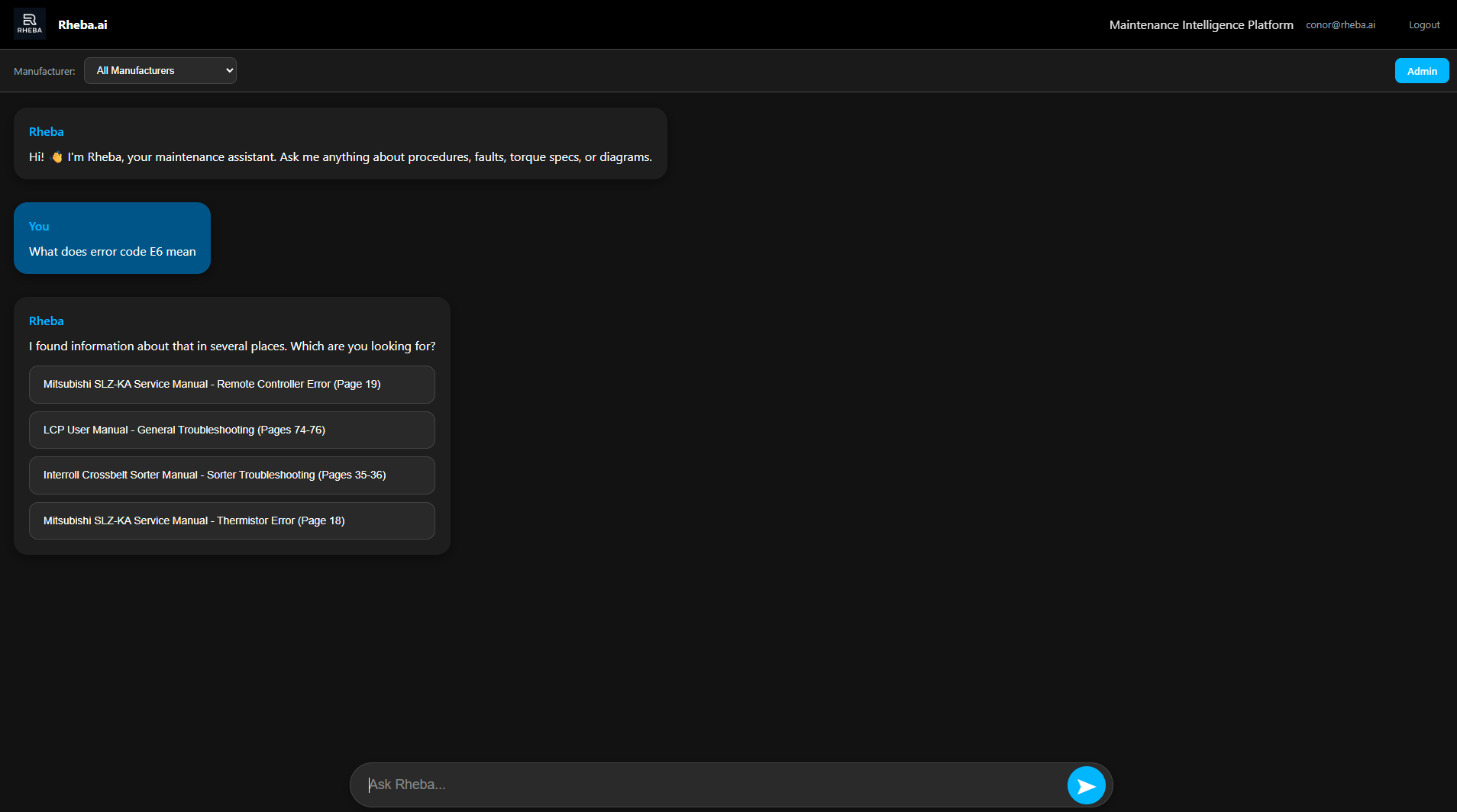Click the "What does error code E6 mean" message
Screen dimensions: 1457x812
112,252
